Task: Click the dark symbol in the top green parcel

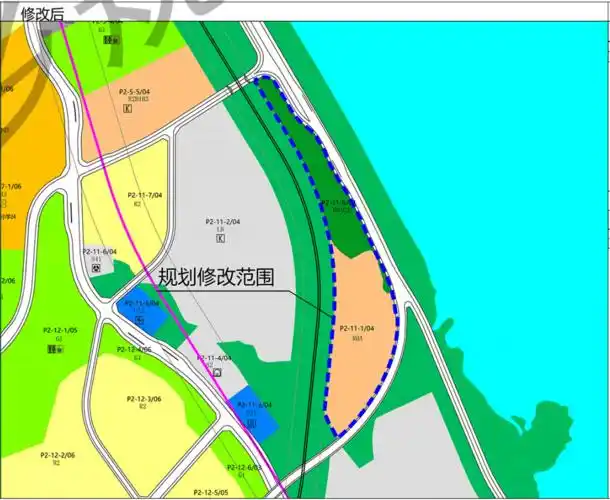Action: point(112,40)
